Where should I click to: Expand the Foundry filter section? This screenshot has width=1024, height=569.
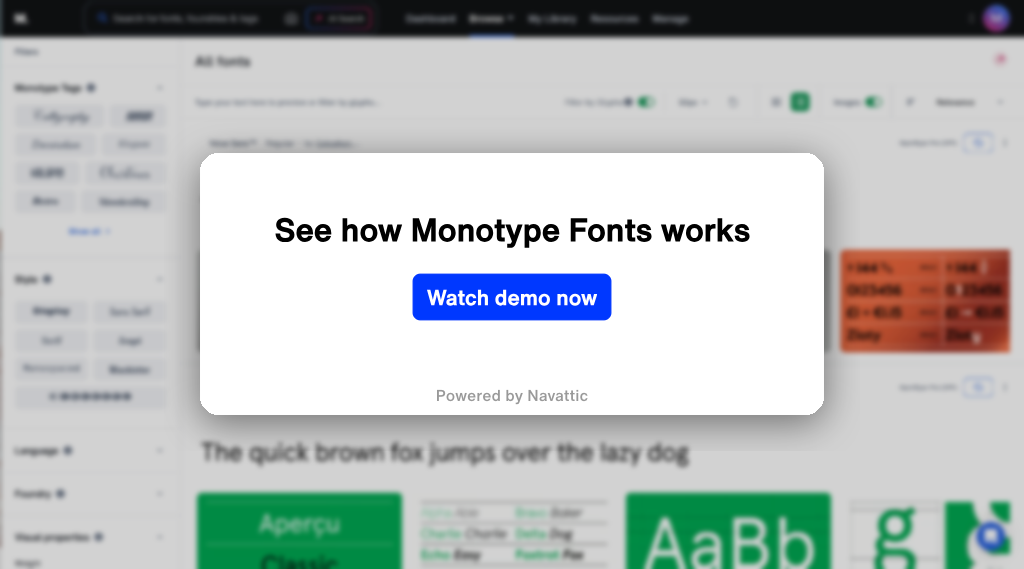pos(160,494)
